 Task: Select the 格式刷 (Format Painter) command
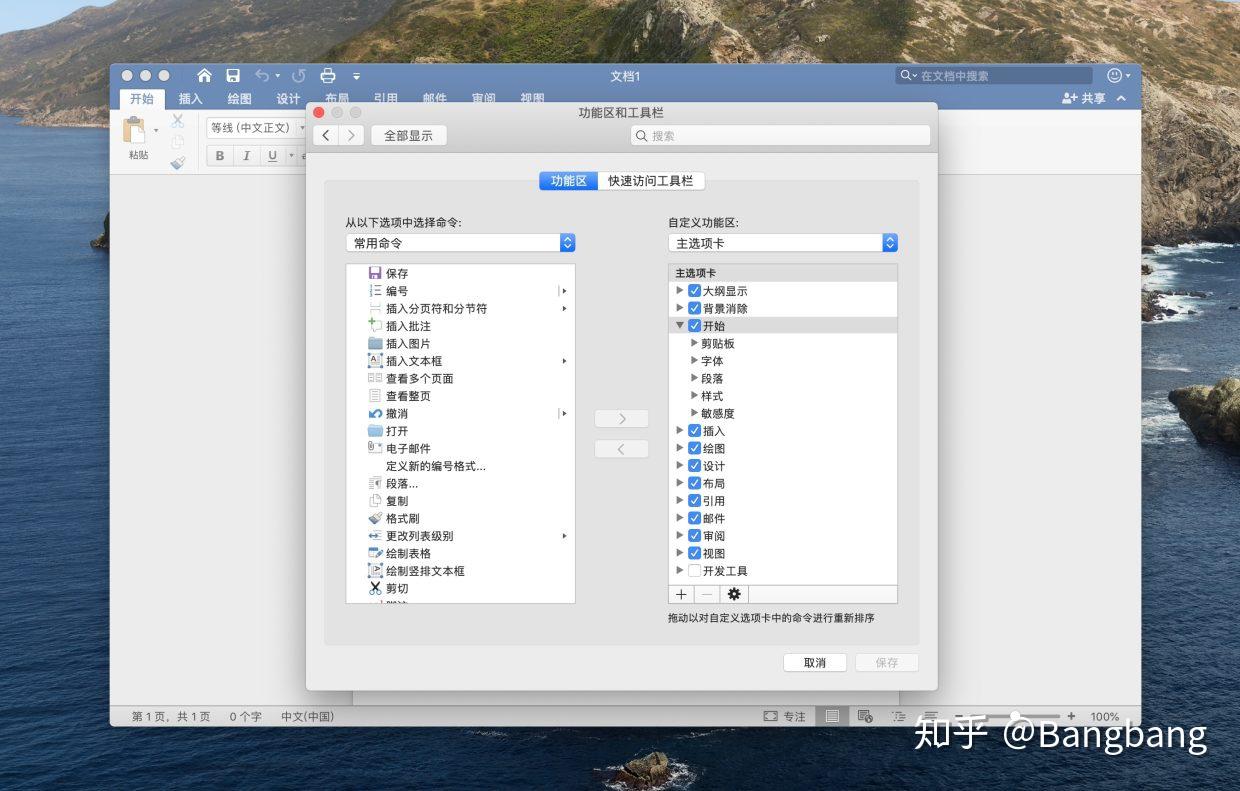coord(404,518)
